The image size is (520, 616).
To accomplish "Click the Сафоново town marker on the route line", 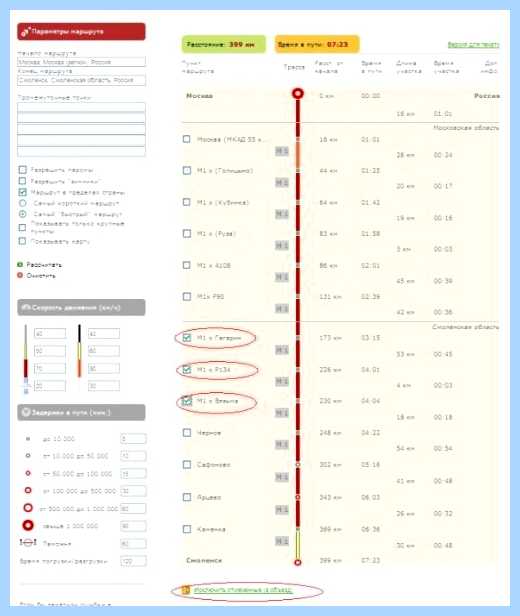I will pyautogui.click(x=298, y=465).
